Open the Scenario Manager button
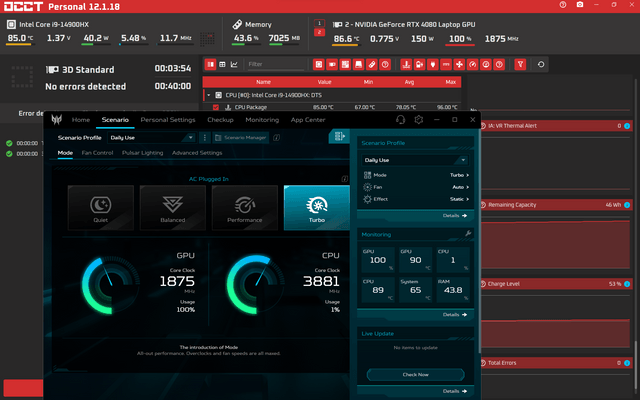Image resolution: width=640 pixels, height=400 pixels. pyautogui.click(x=240, y=138)
